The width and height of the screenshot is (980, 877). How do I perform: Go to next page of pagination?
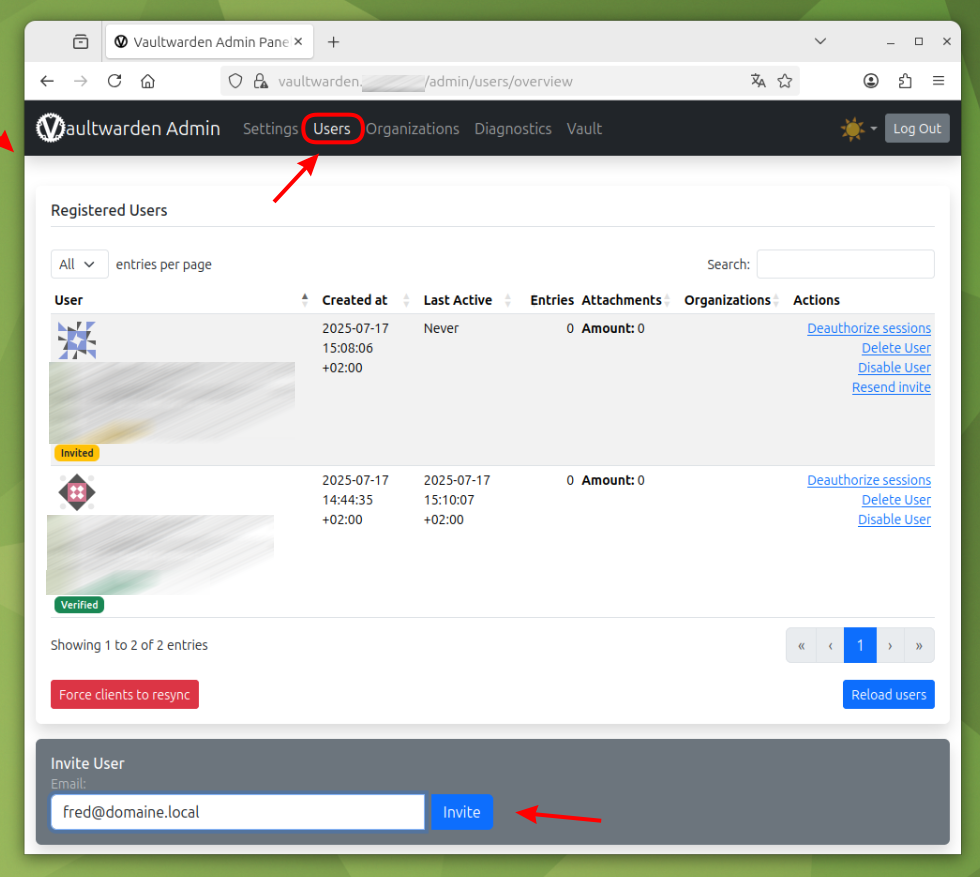(890, 645)
